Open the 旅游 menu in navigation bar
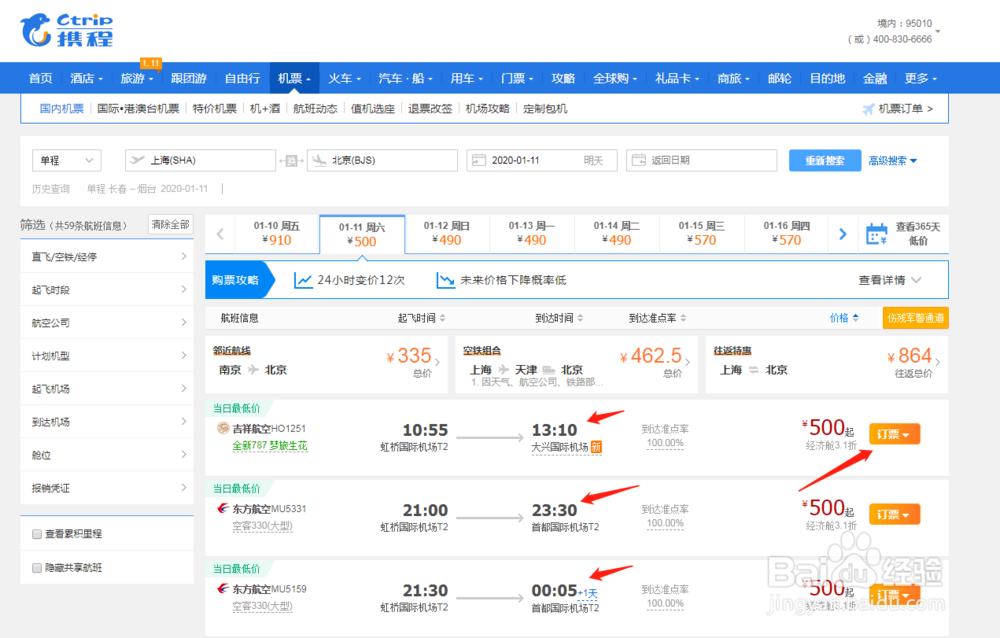The width and height of the screenshot is (1000, 638). click(x=136, y=78)
